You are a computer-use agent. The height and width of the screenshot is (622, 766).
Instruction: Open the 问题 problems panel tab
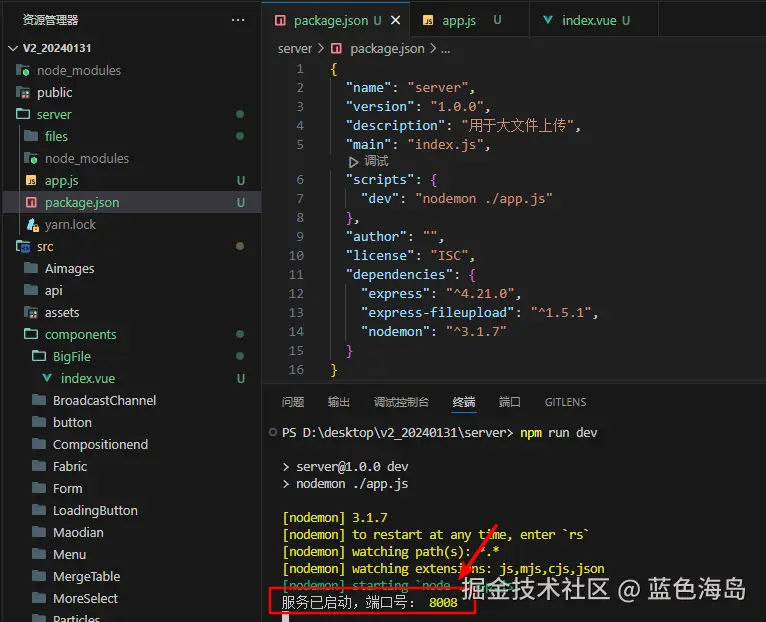click(x=293, y=402)
